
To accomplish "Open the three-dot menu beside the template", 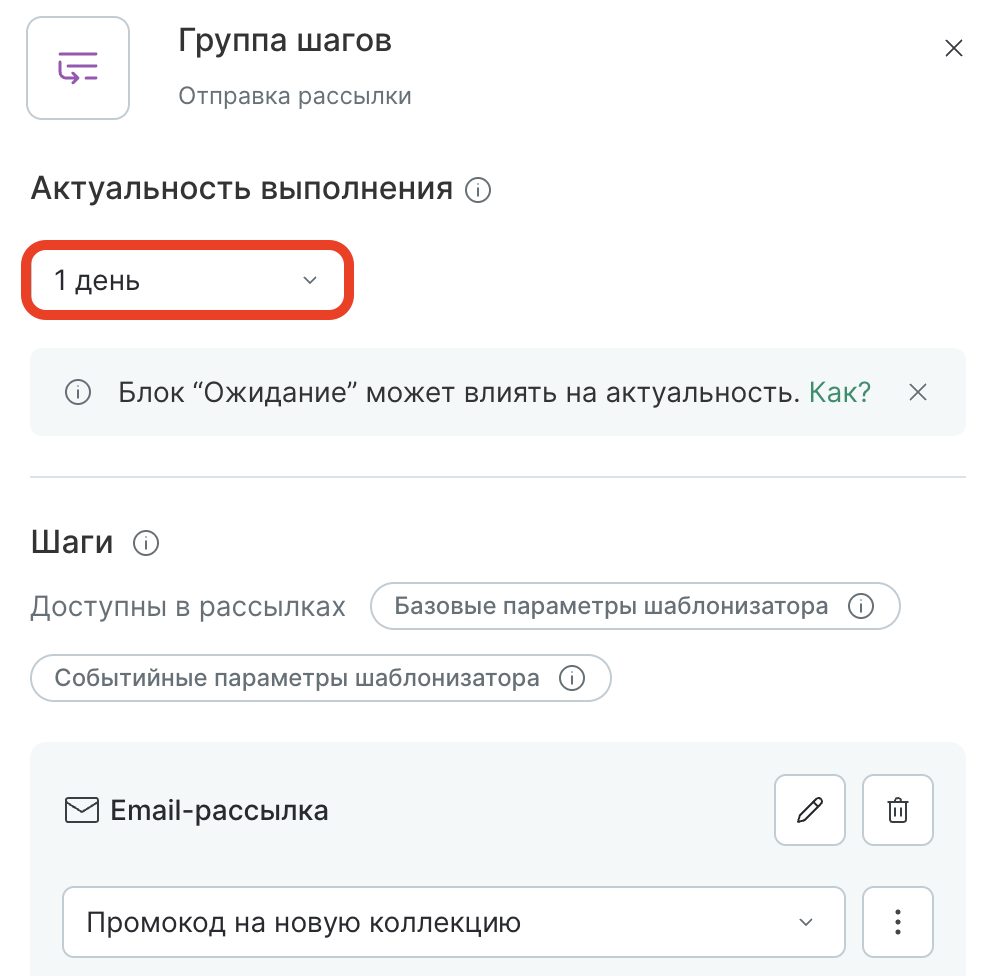I will [898, 922].
